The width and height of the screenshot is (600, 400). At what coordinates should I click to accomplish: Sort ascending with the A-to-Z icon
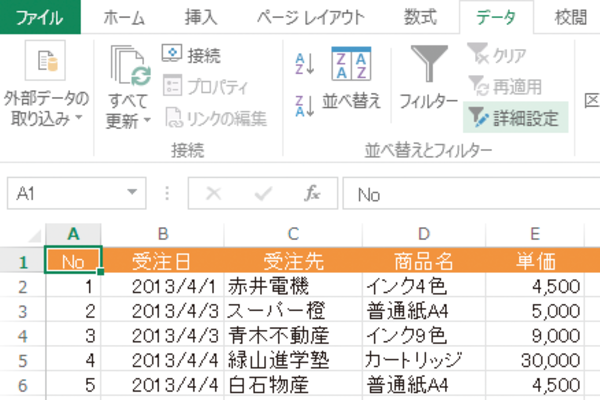[x=305, y=64]
